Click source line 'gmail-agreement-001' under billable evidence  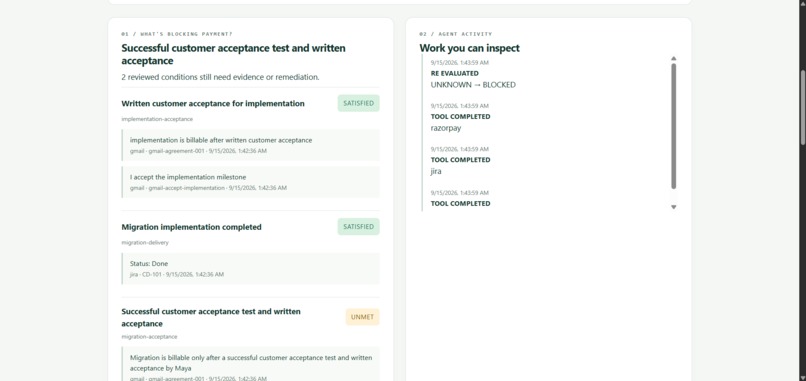pos(198,151)
